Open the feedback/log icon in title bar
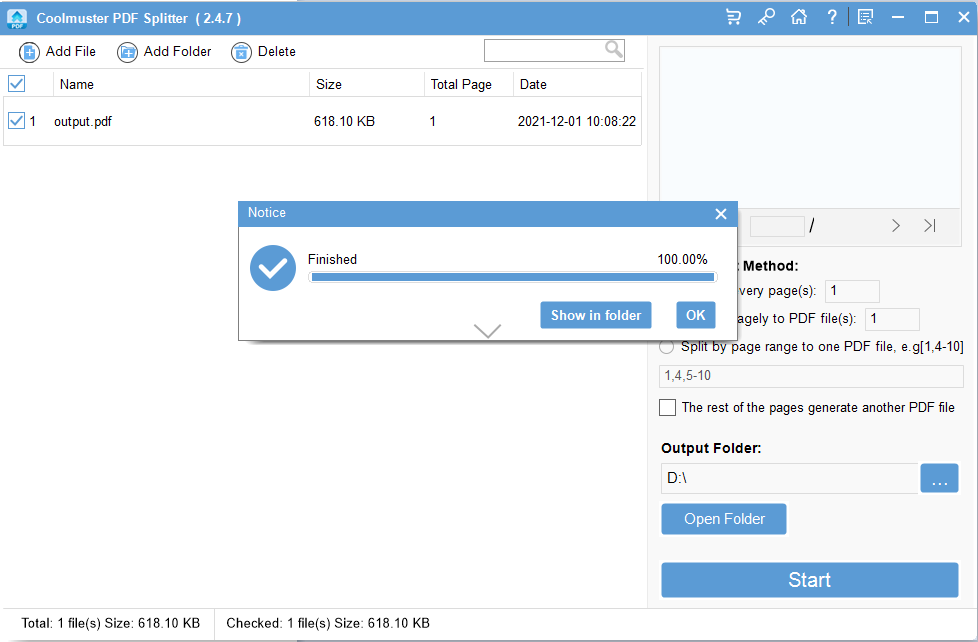Screen dimensions: 978x642 [865, 17]
